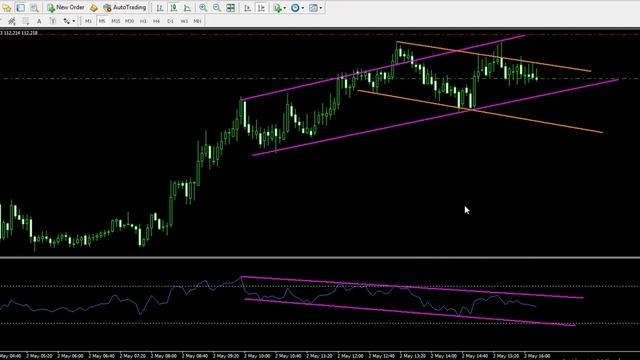The height and width of the screenshot is (360, 640).
Task: Switch chart to line chart mode
Action: 187,7
